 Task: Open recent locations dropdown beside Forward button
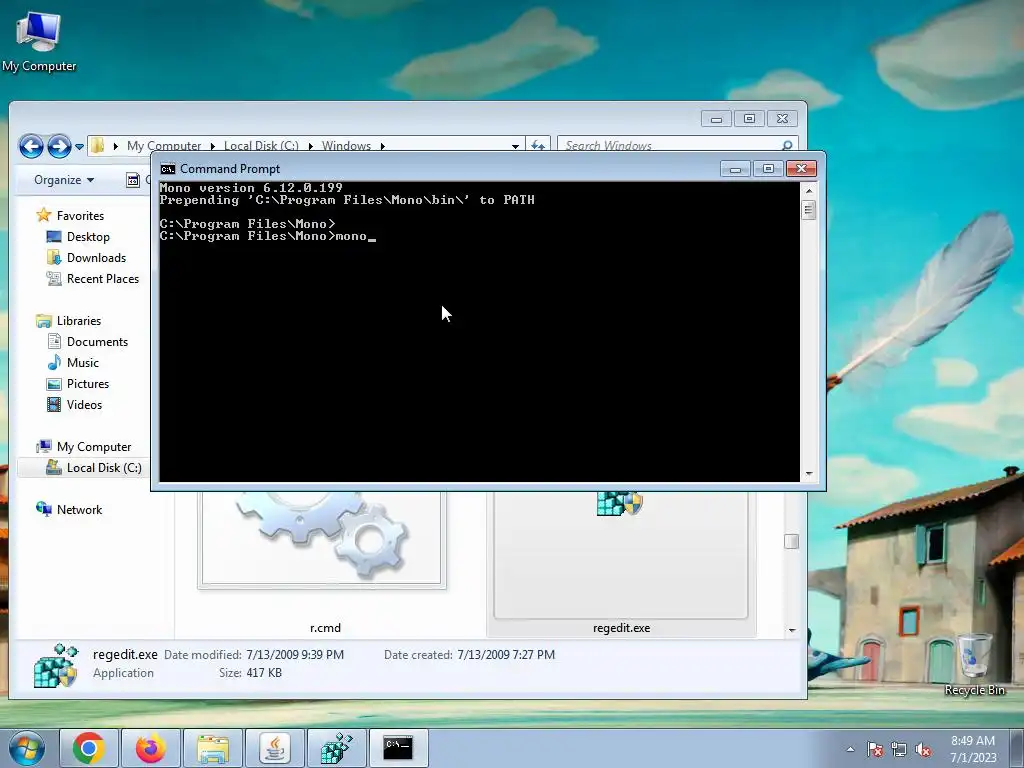(79, 146)
